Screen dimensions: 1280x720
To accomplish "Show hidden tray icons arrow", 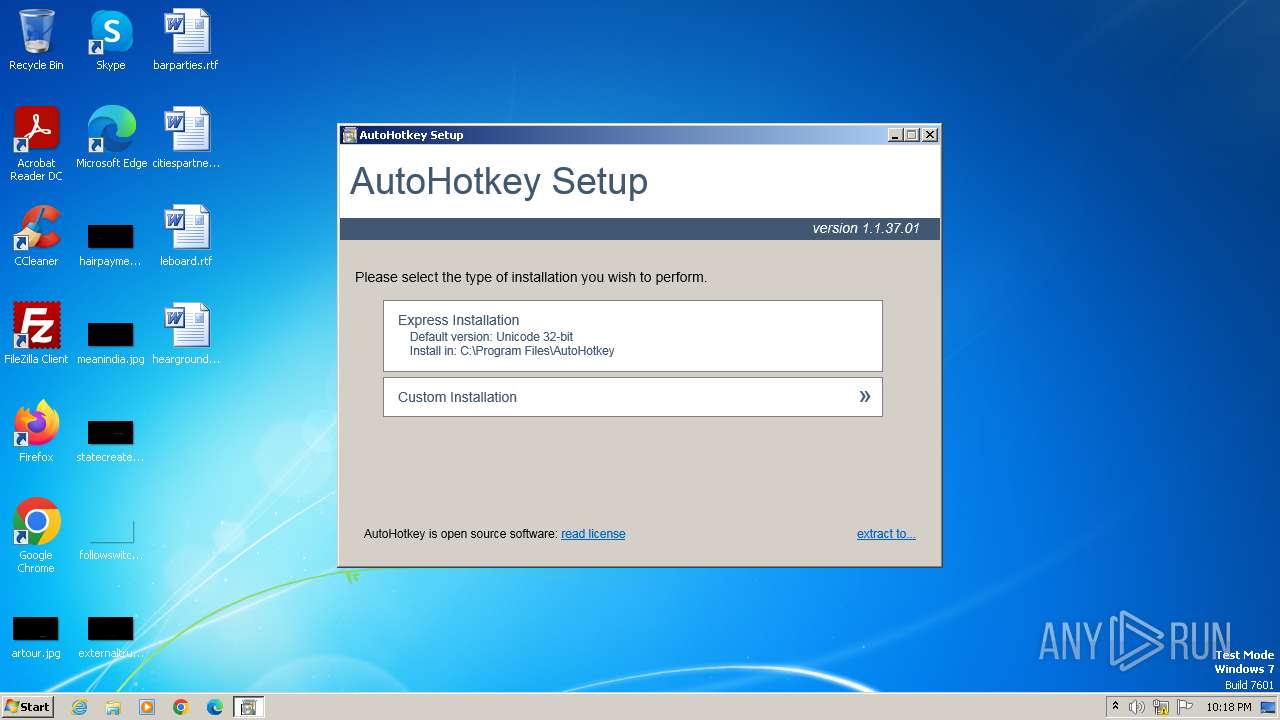I will [1115, 707].
